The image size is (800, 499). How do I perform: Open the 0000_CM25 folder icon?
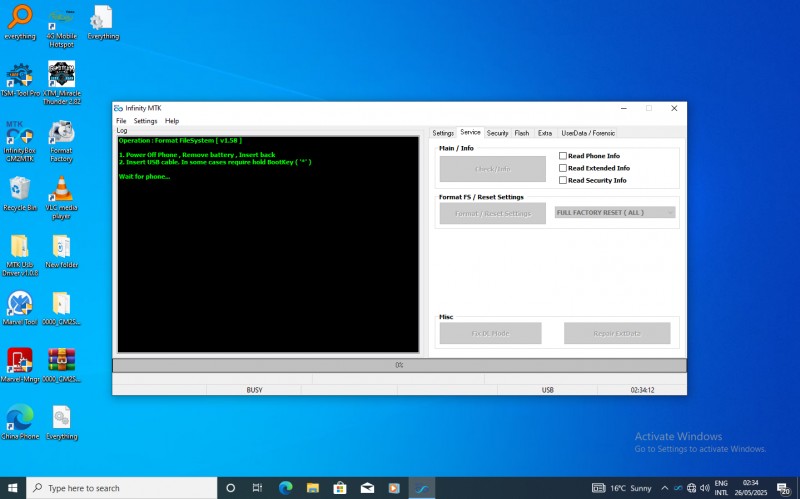coord(62,309)
